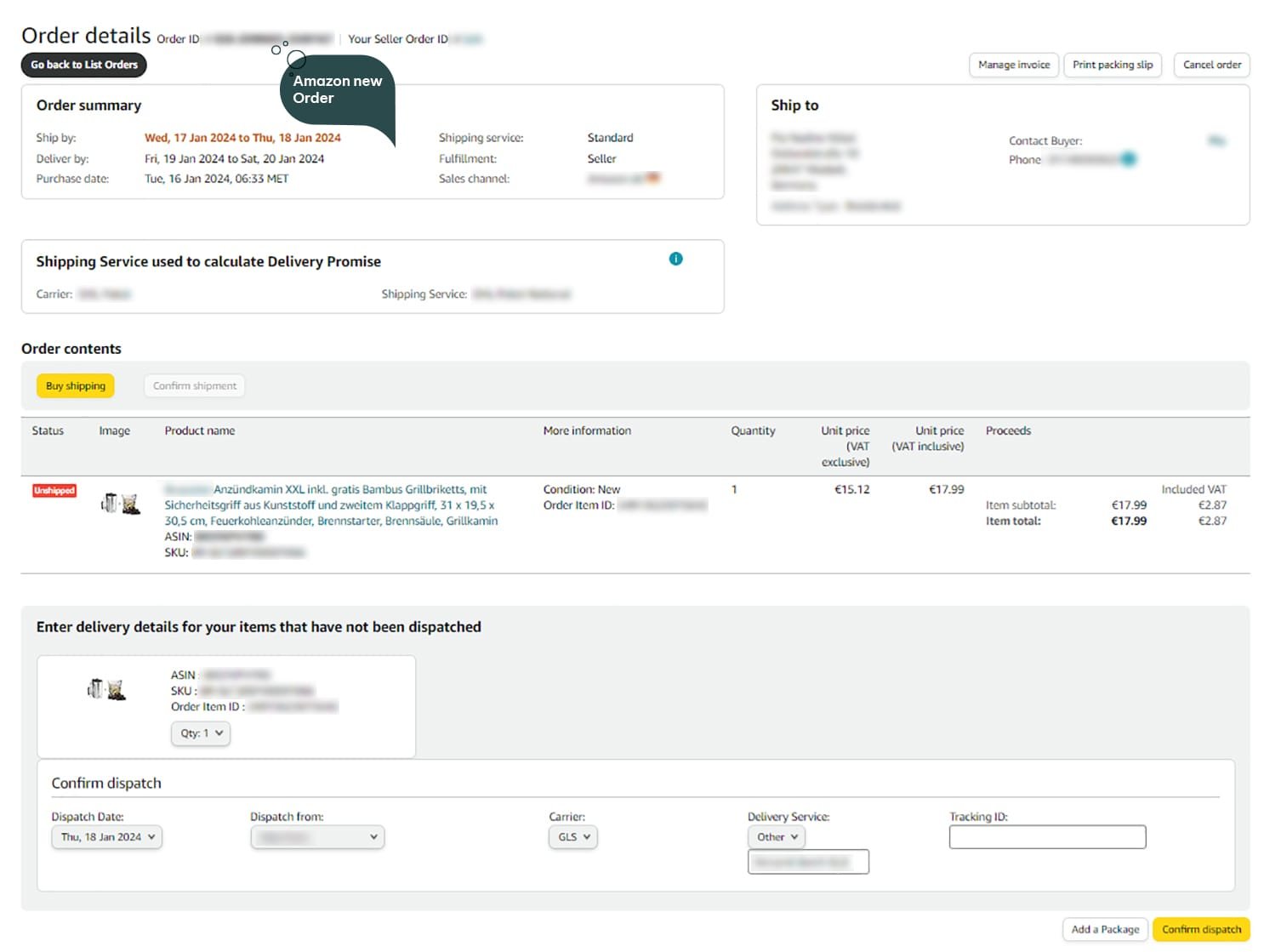1264x952 pixels.
Task: Open the Delivery Service dropdown set to Other
Action: 777,837
